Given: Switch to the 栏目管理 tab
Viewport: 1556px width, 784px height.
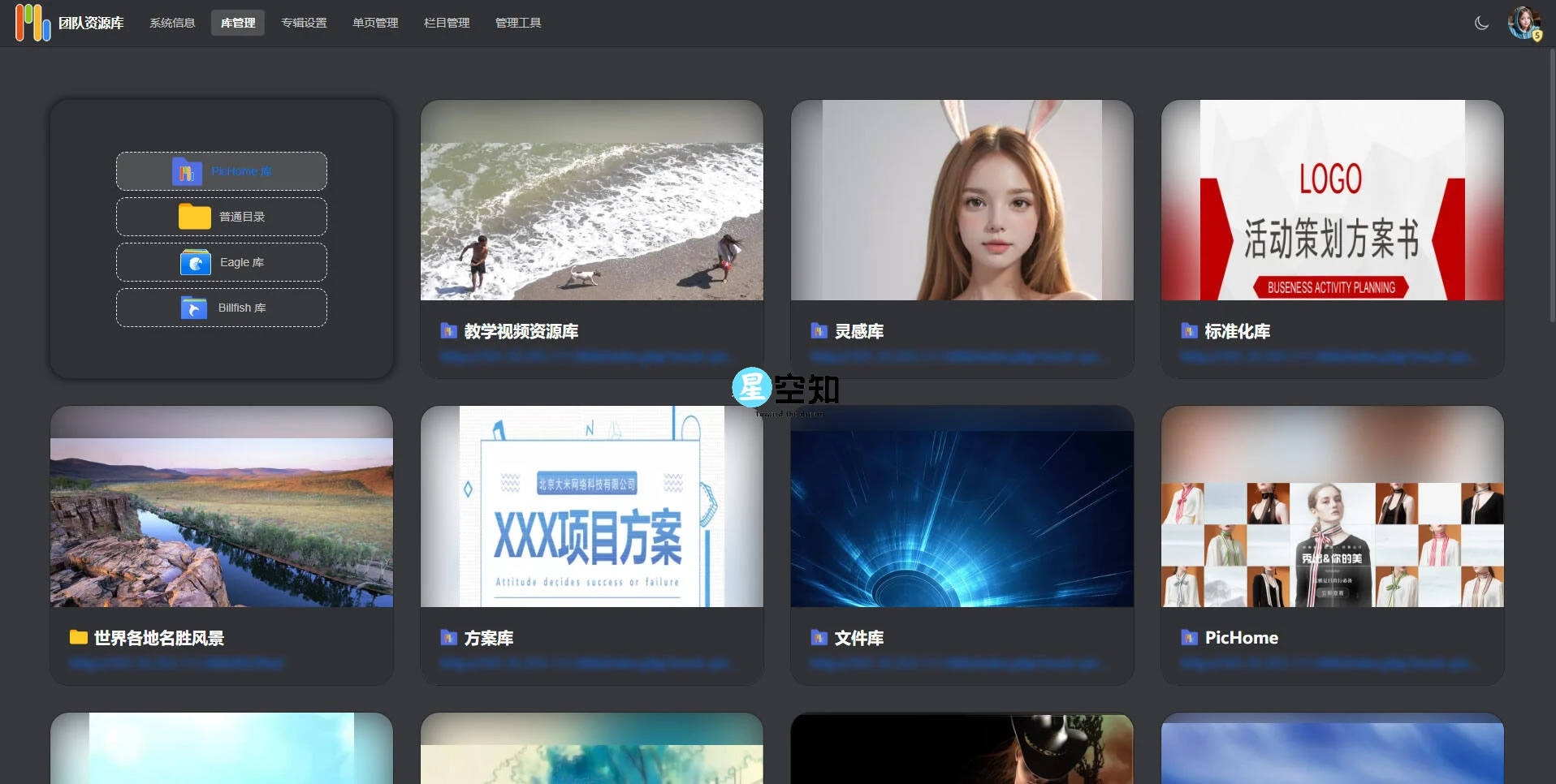Looking at the screenshot, I should click(447, 22).
